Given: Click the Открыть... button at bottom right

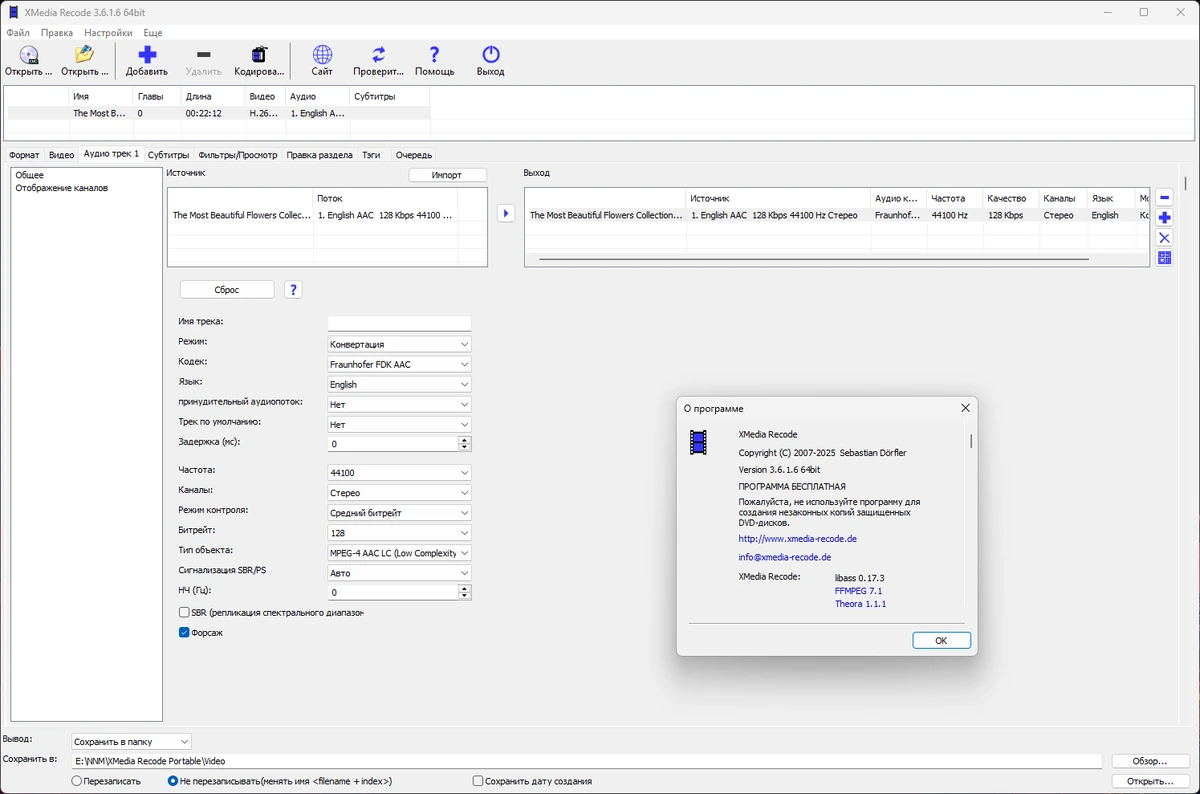Looking at the screenshot, I should click(1150, 781).
